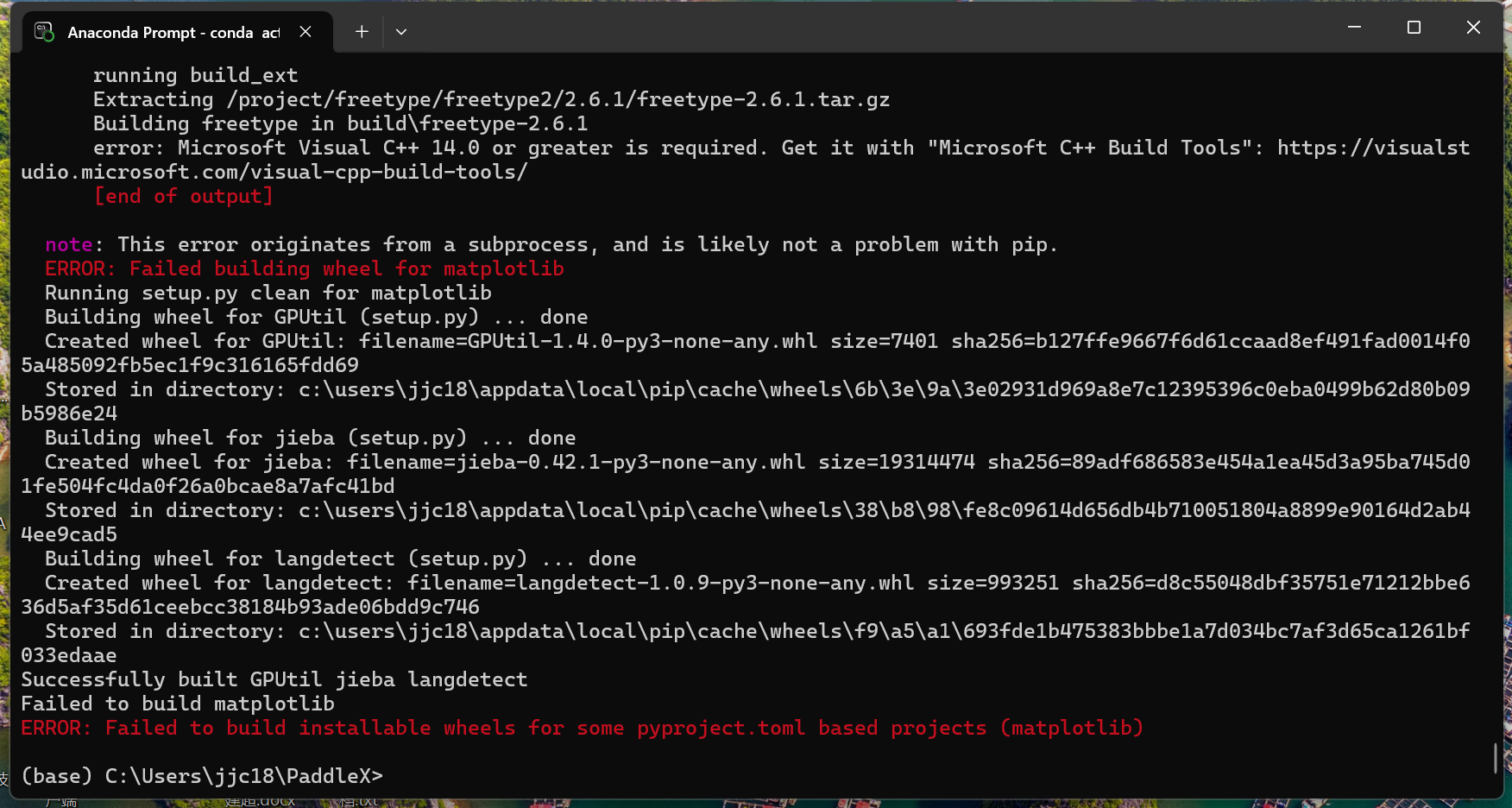This screenshot has height=808, width=1512.
Task: Maximize the terminal window
Action: (1414, 28)
